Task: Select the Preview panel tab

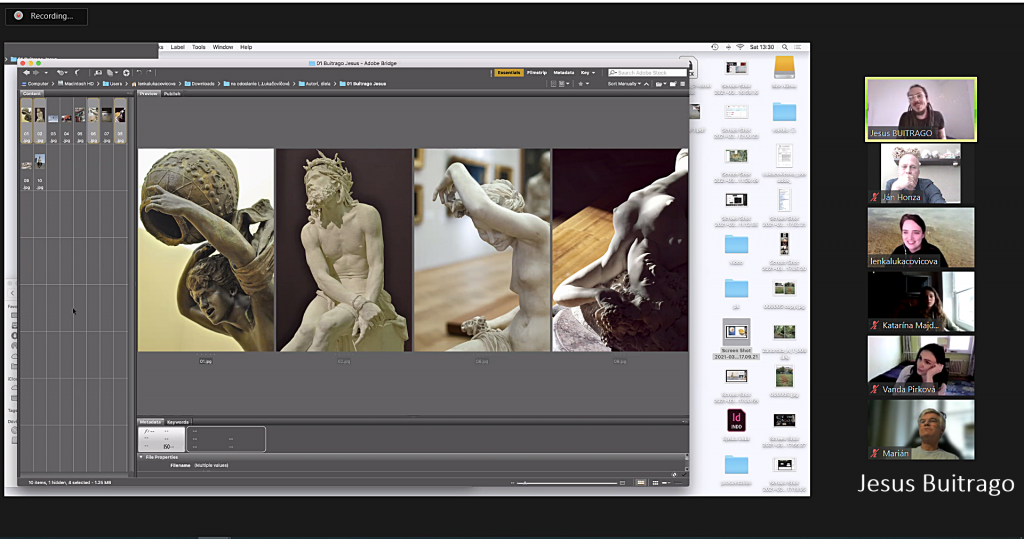Action: click(x=149, y=93)
